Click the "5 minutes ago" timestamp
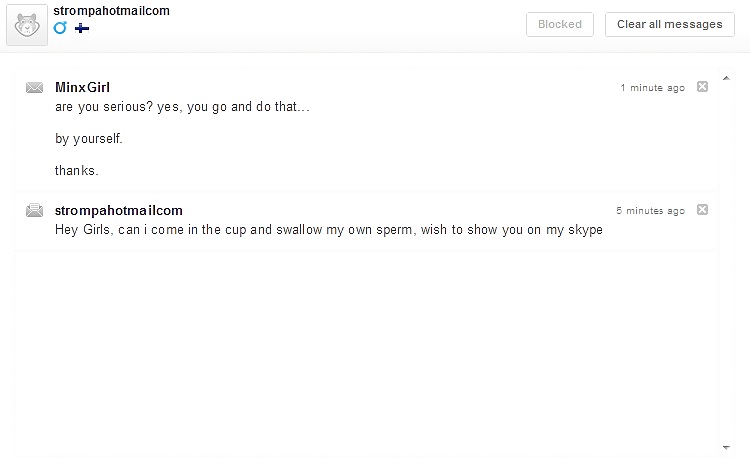750x463 pixels. [x=651, y=210]
